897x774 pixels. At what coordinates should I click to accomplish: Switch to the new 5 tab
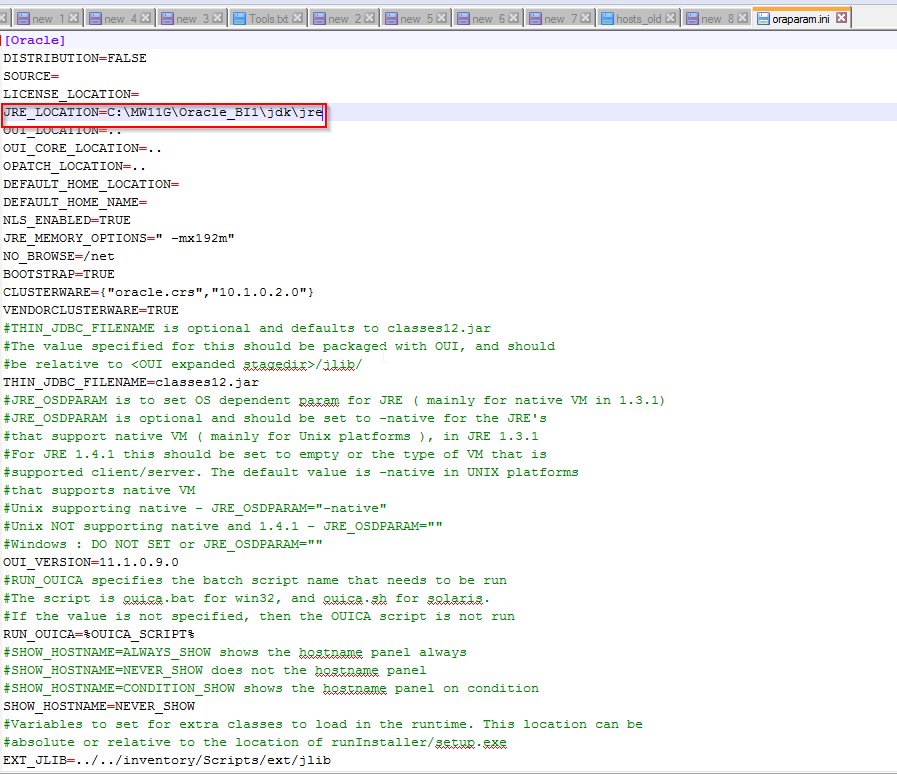click(x=416, y=19)
